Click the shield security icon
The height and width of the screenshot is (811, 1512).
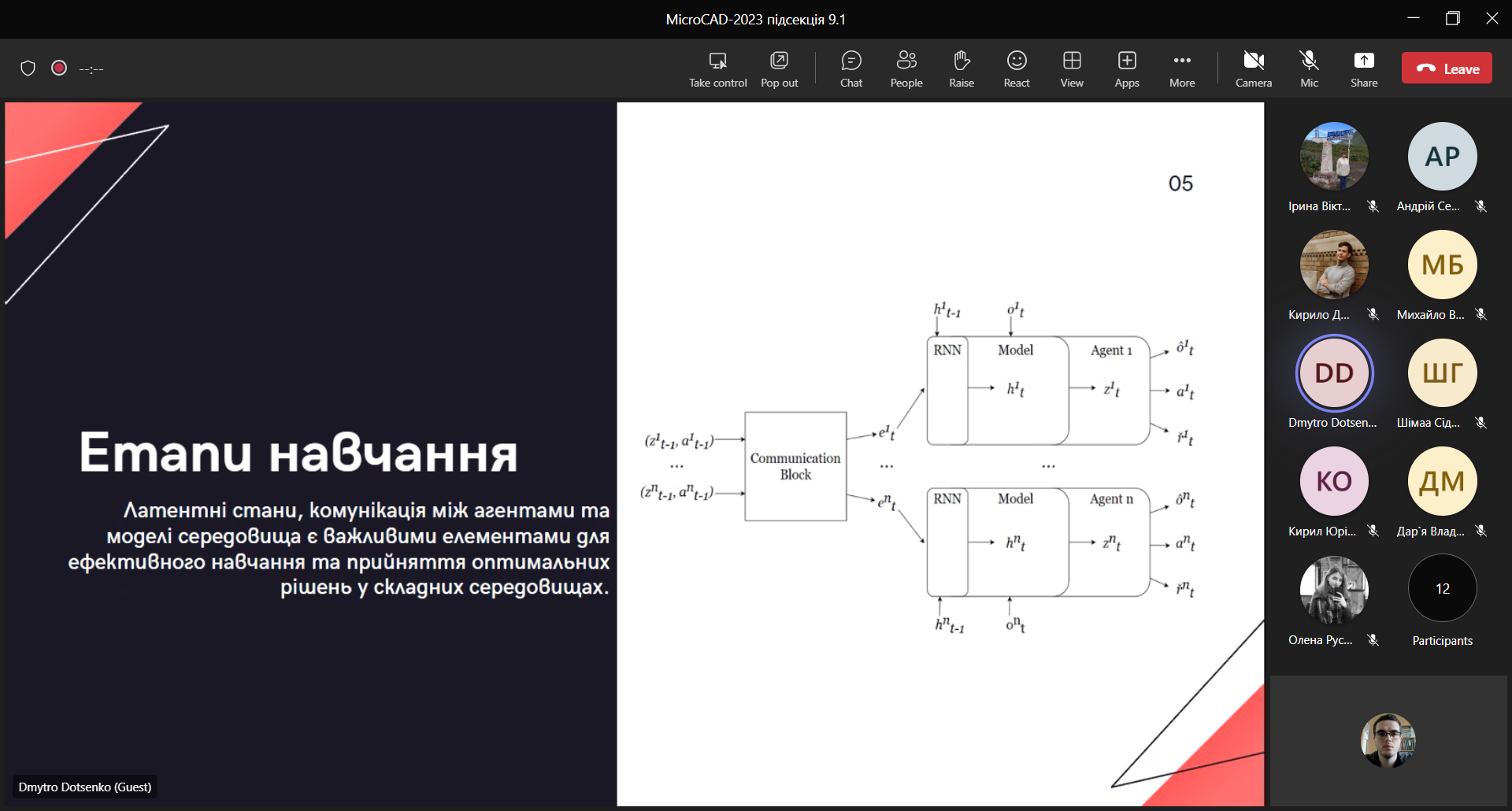28,69
